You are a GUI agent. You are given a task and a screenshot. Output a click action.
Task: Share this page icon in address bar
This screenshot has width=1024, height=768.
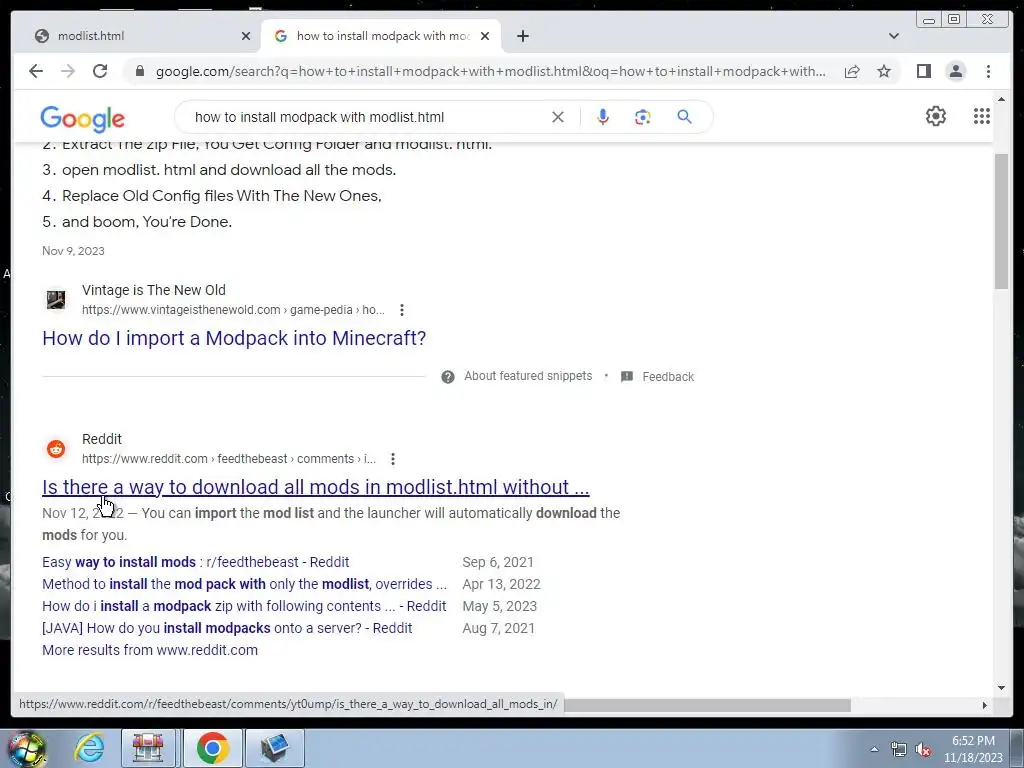click(852, 71)
